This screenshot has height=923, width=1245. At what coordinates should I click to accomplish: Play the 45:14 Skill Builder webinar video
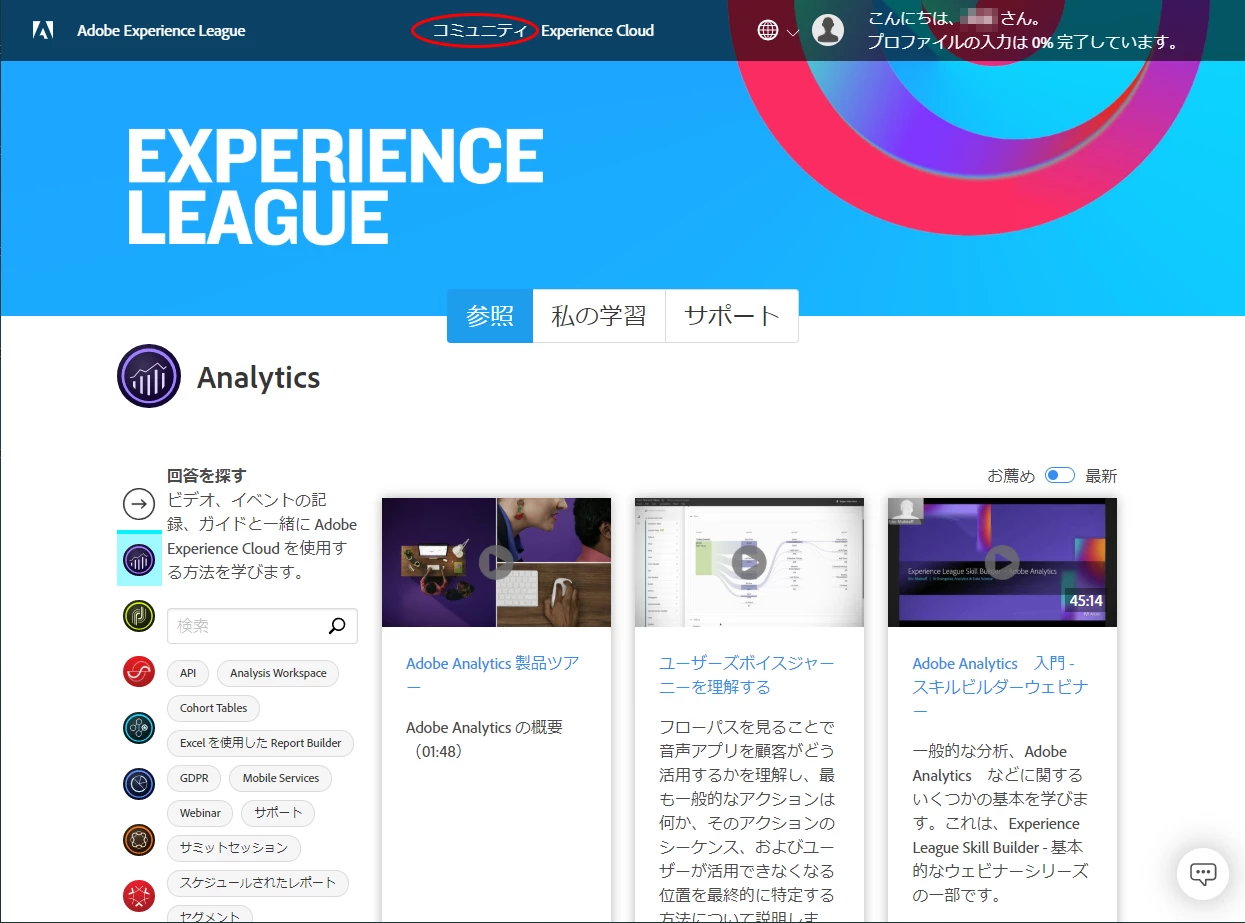tap(1002, 562)
